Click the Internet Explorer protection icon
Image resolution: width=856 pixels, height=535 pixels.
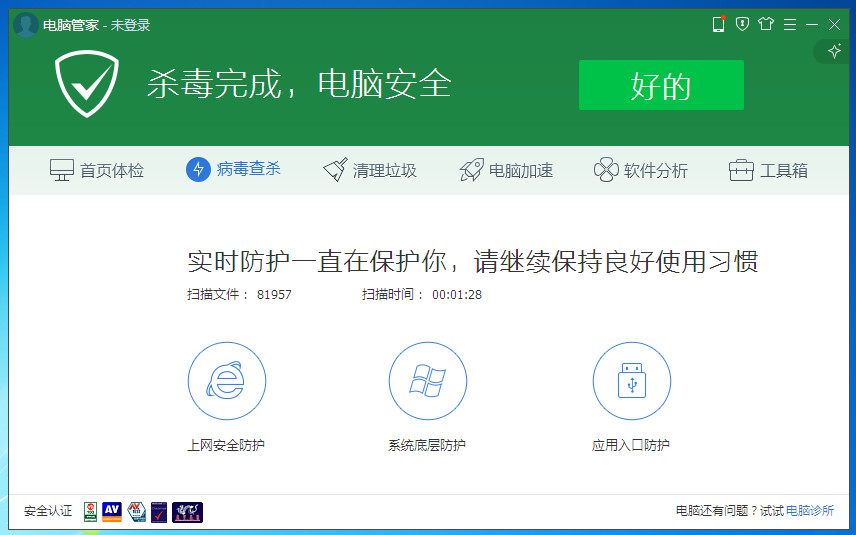click(227, 381)
